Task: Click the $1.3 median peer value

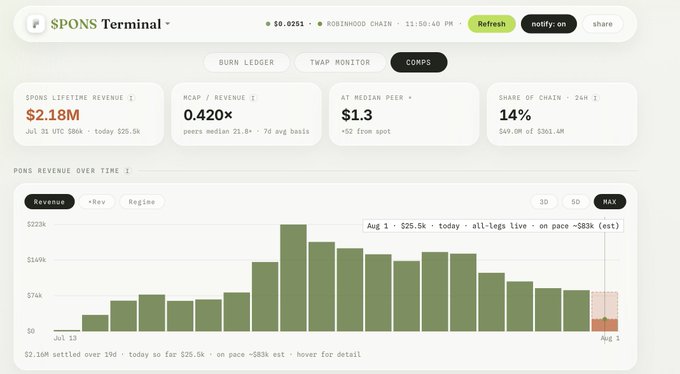Action: (x=356, y=115)
